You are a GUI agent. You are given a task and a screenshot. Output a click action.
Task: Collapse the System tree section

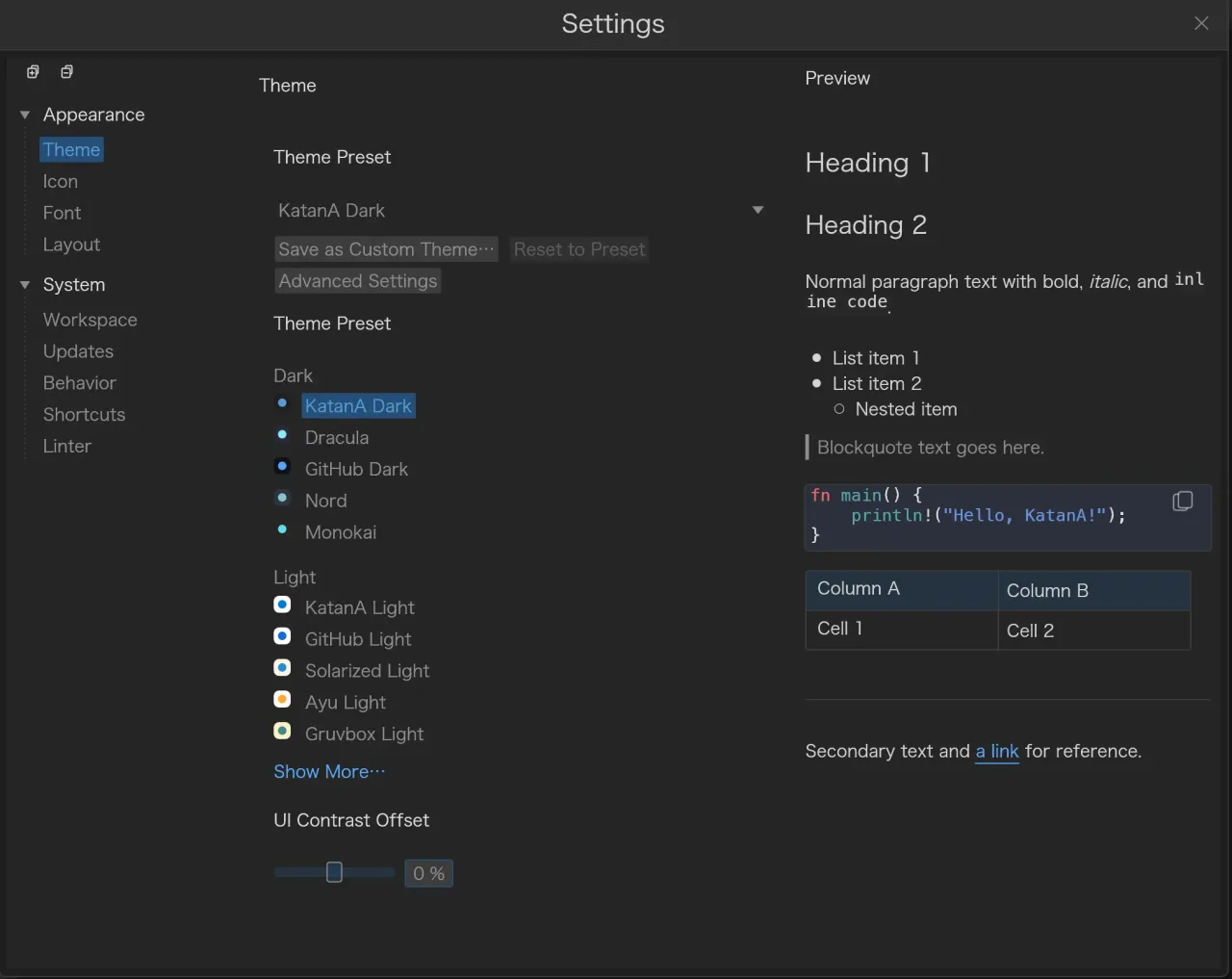coord(25,285)
